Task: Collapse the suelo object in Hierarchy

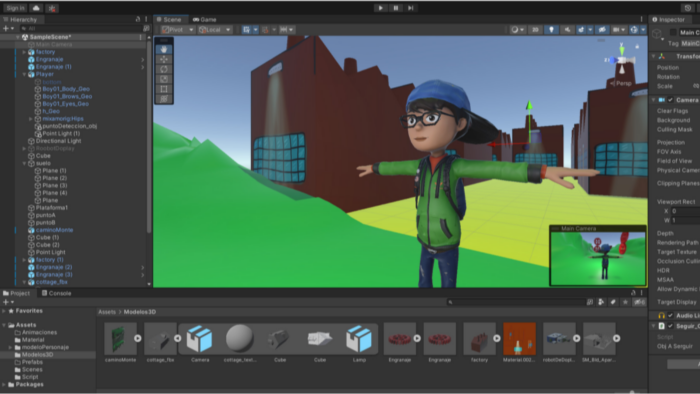Action: point(24,163)
